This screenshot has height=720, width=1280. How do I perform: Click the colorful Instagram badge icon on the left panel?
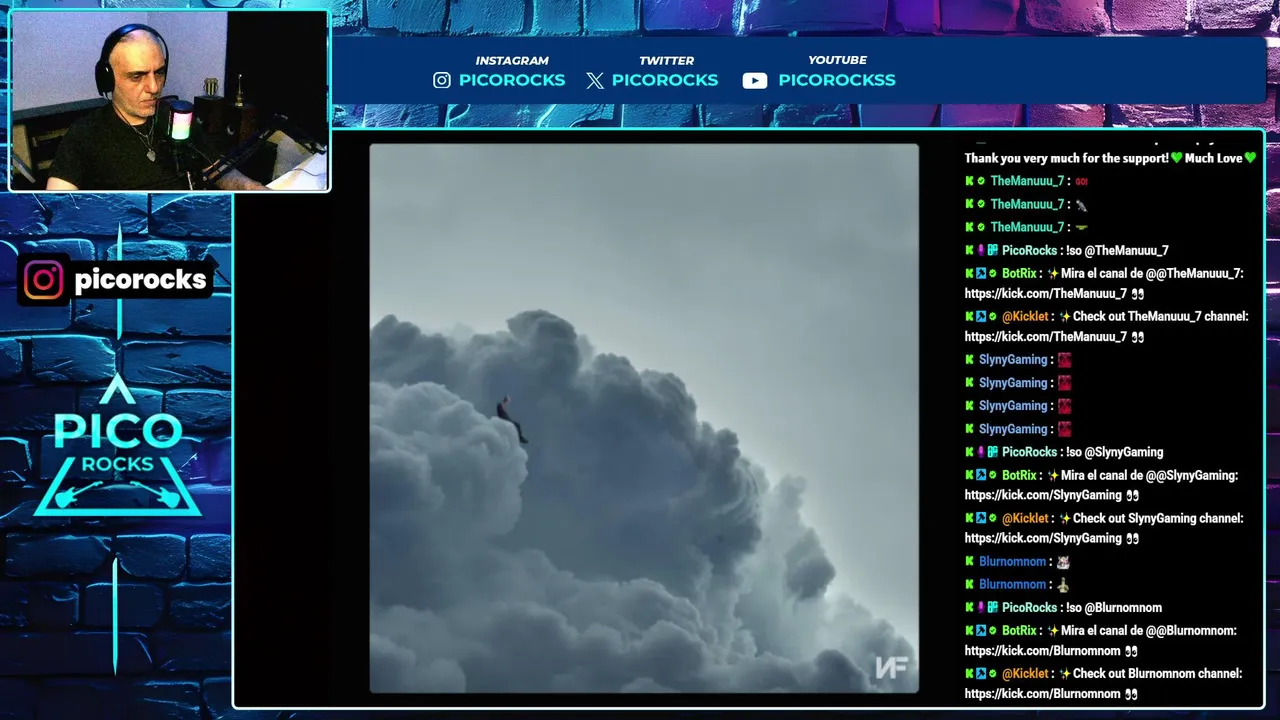pos(43,280)
